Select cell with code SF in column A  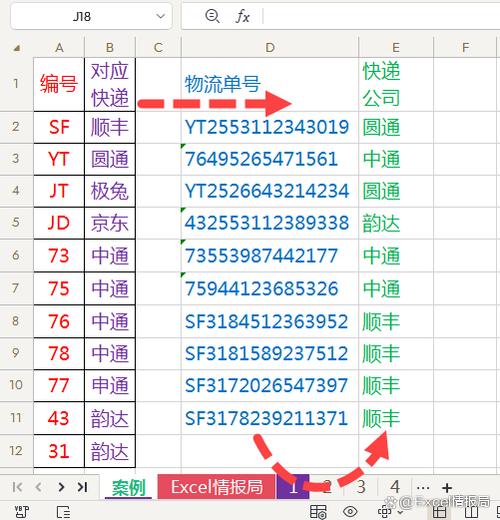(59, 127)
